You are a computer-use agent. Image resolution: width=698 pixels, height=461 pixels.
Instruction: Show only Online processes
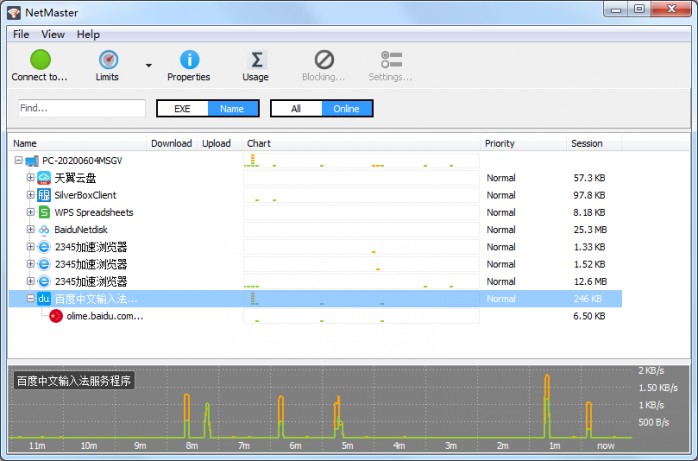click(x=347, y=109)
